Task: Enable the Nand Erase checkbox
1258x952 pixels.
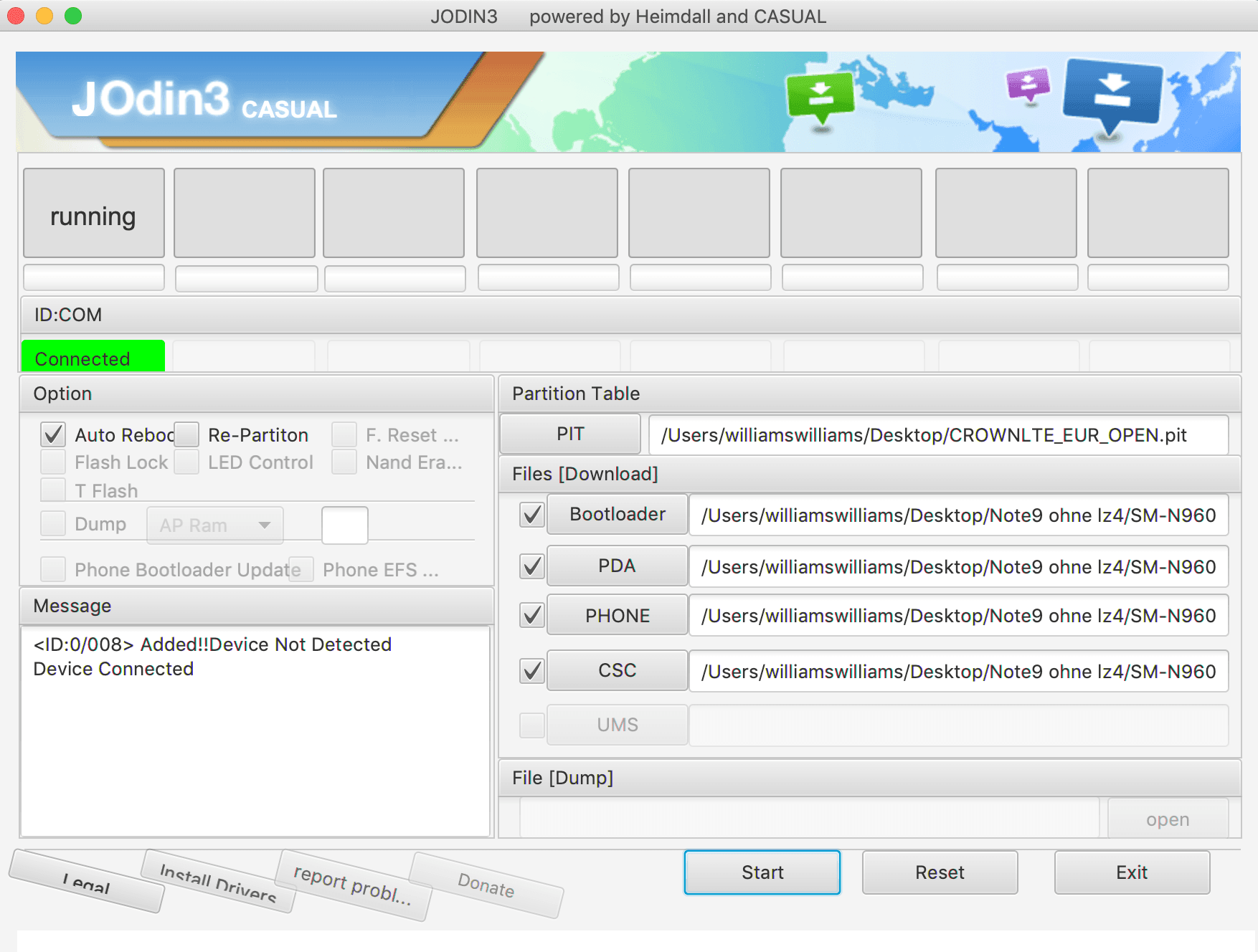Action: (x=344, y=462)
